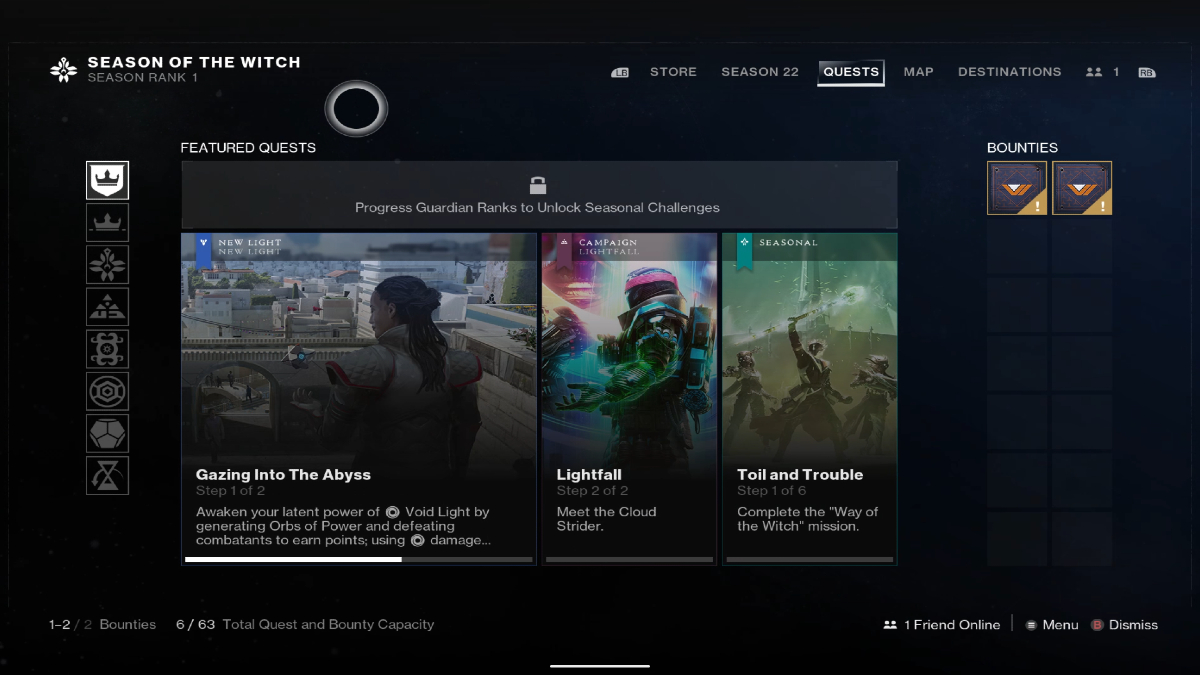
Task: Click the dodecahedron quest category icon
Action: (107, 433)
